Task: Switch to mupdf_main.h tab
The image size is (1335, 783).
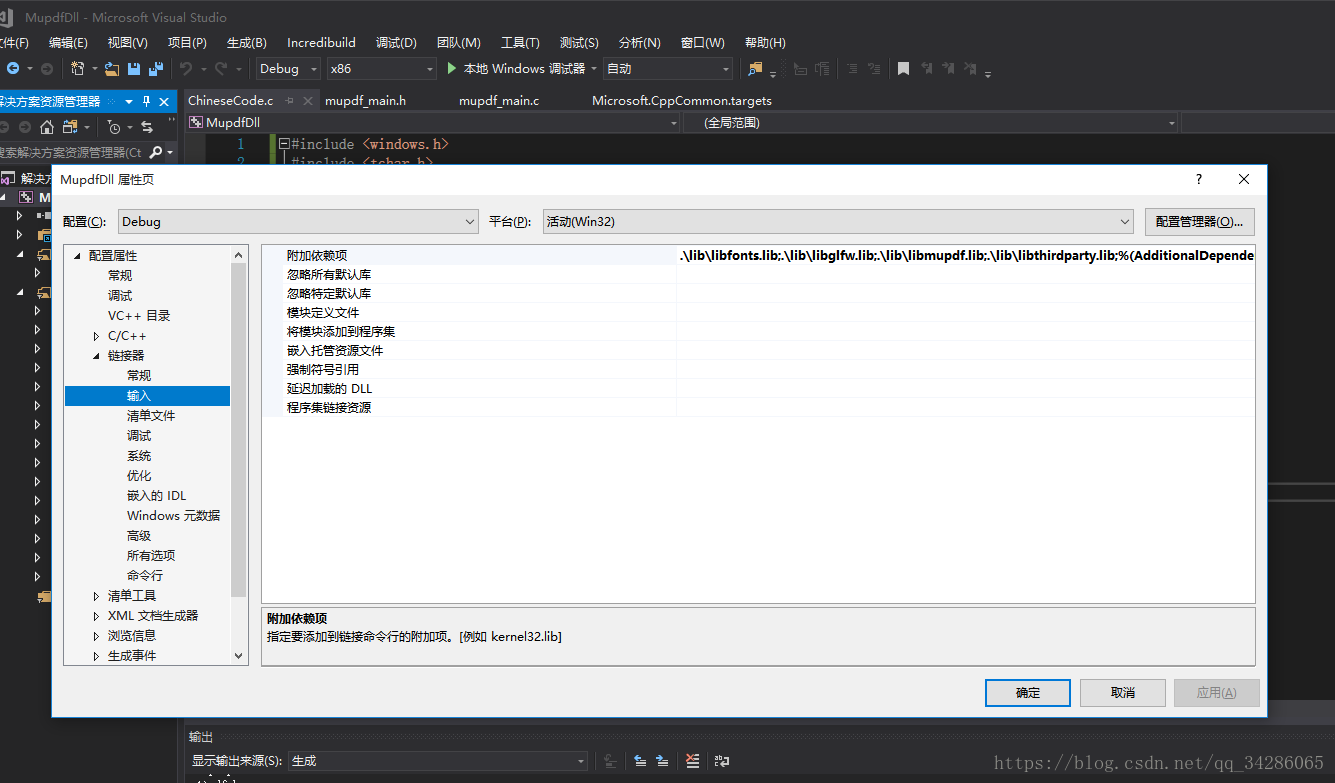Action: [365, 101]
